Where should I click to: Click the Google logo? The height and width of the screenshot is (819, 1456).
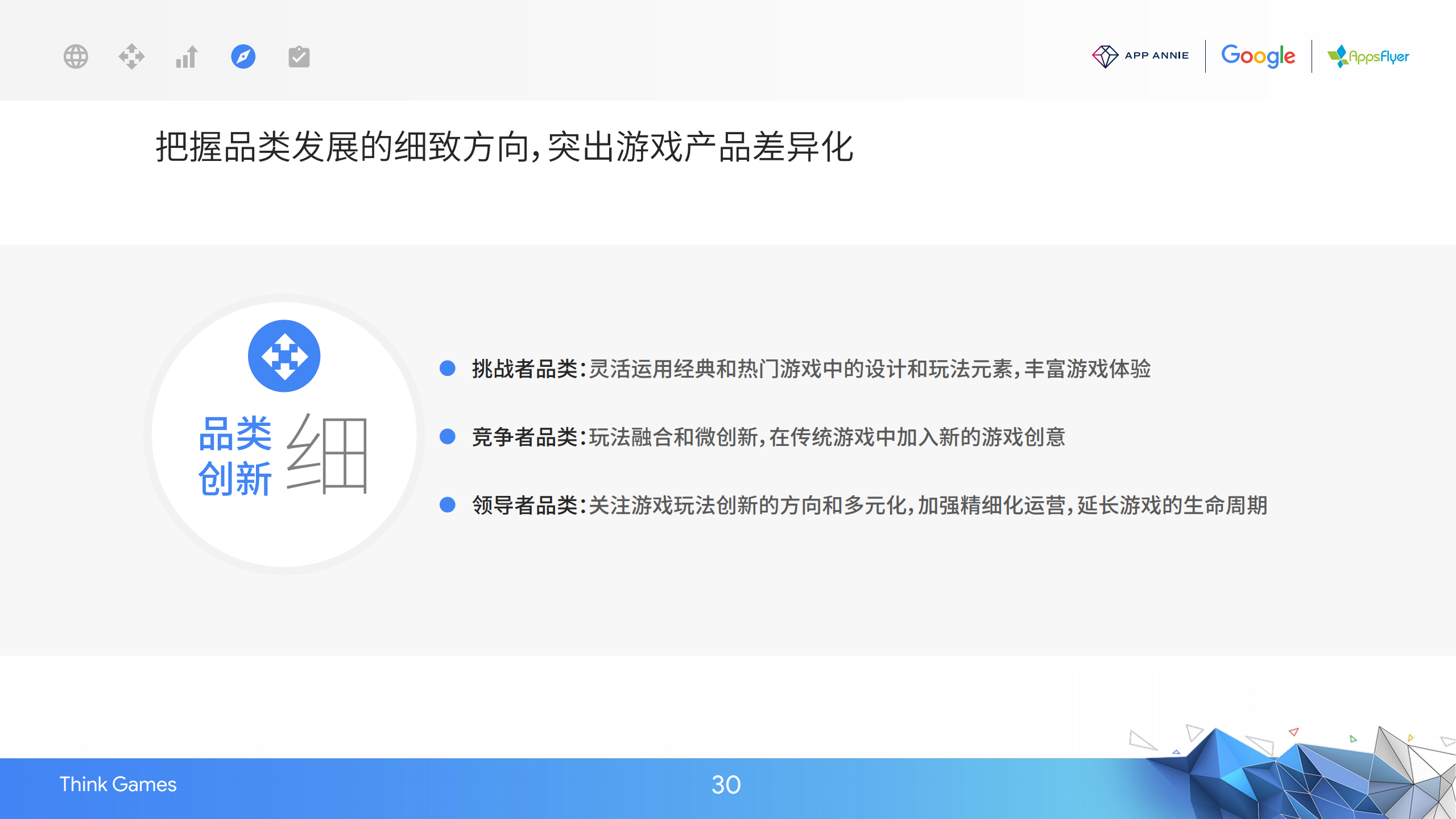(1258, 56)
